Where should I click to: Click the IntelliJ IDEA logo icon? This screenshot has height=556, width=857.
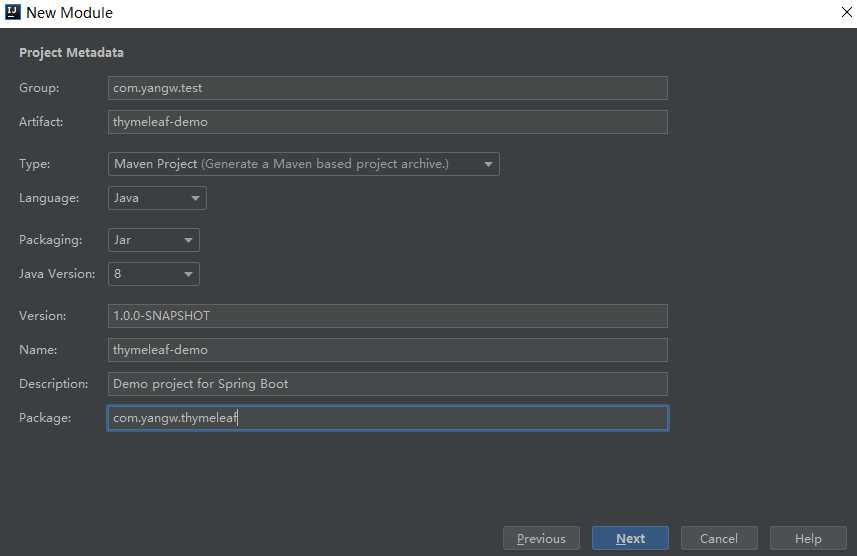(x=12, y=13)
